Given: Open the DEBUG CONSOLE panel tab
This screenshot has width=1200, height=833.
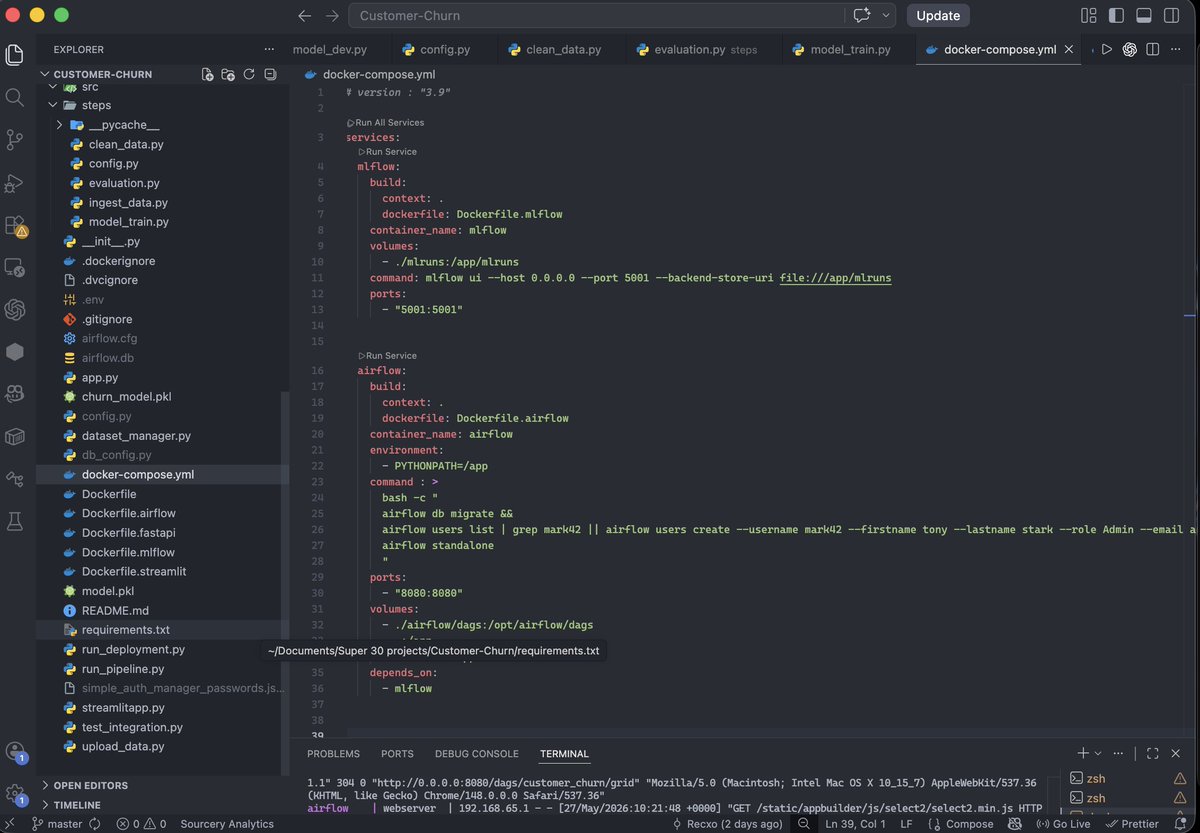Looking at the screenshot, I should 476,754.
